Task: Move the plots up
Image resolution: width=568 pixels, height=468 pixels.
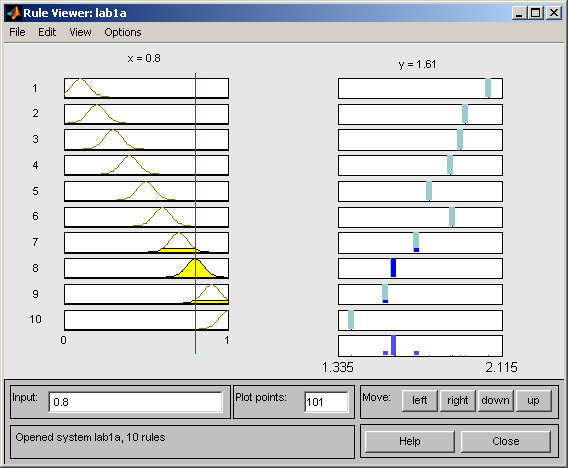Action: point(533,401)
